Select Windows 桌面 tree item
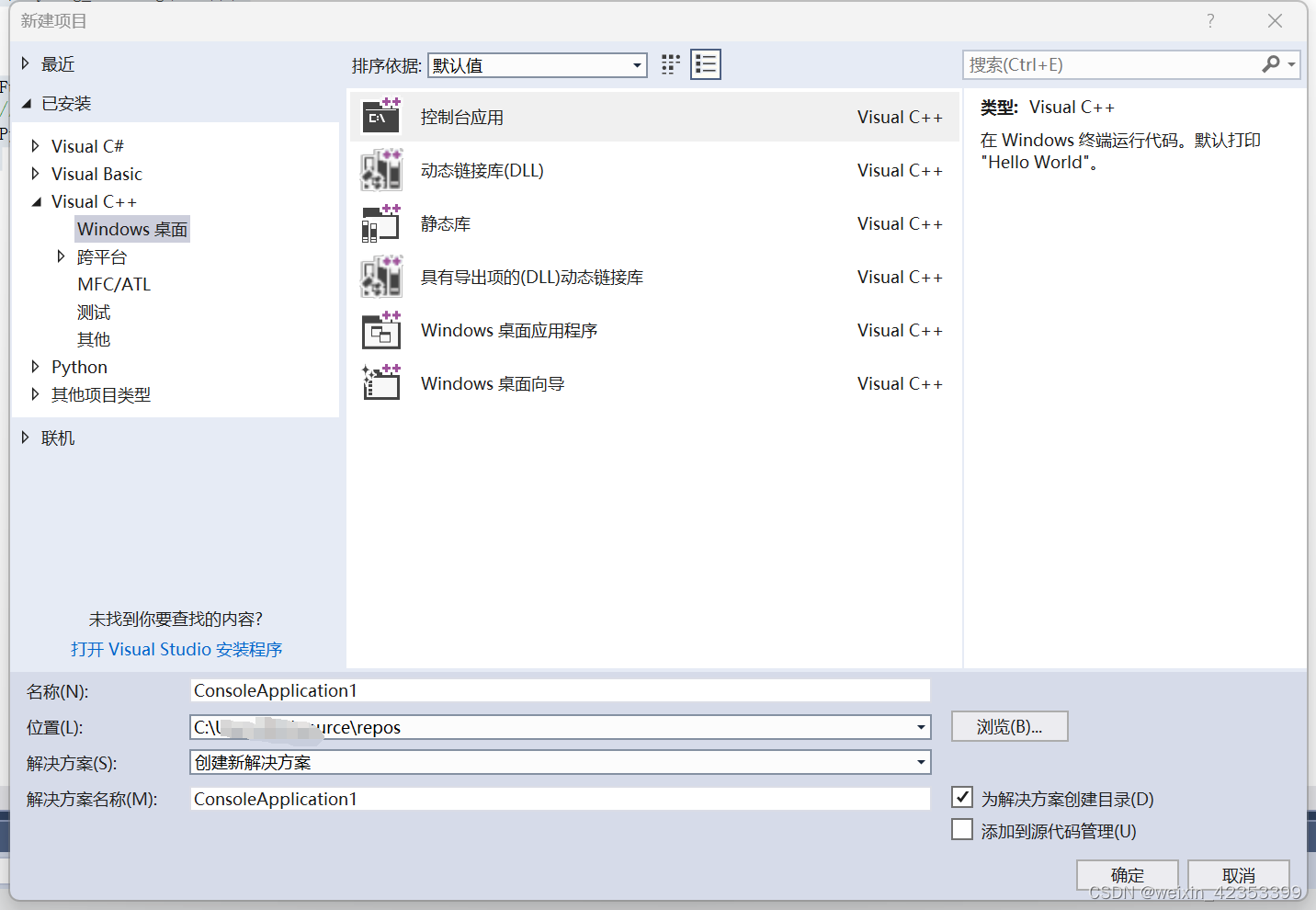Screen dimensions: 1316x910 132,229
